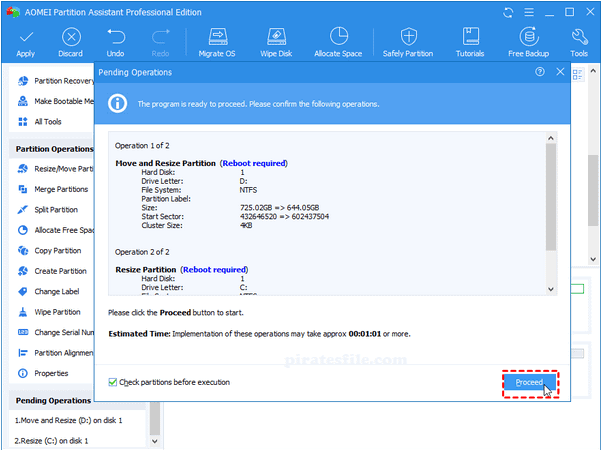
Task: Select Wipe Partition in sidebar
Action: 49,312
